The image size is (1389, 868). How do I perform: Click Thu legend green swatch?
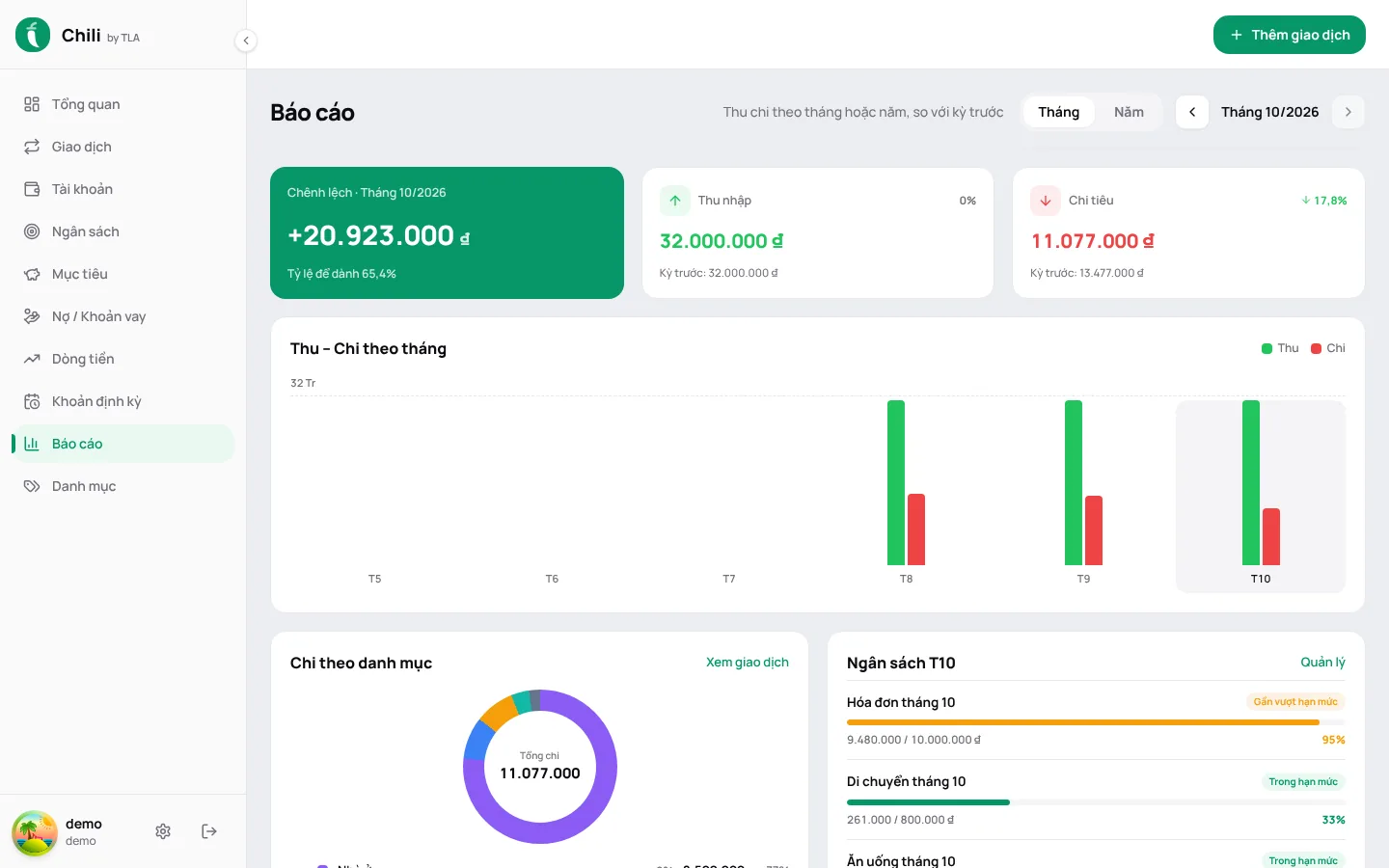pos(1266,348)
